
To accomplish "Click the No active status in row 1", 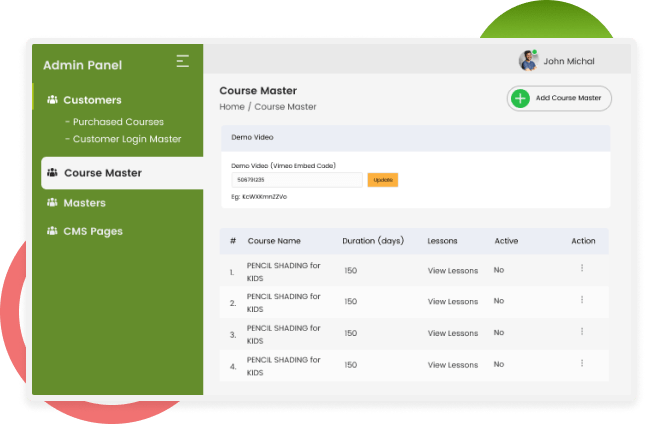I will click(x=499, y=270).
